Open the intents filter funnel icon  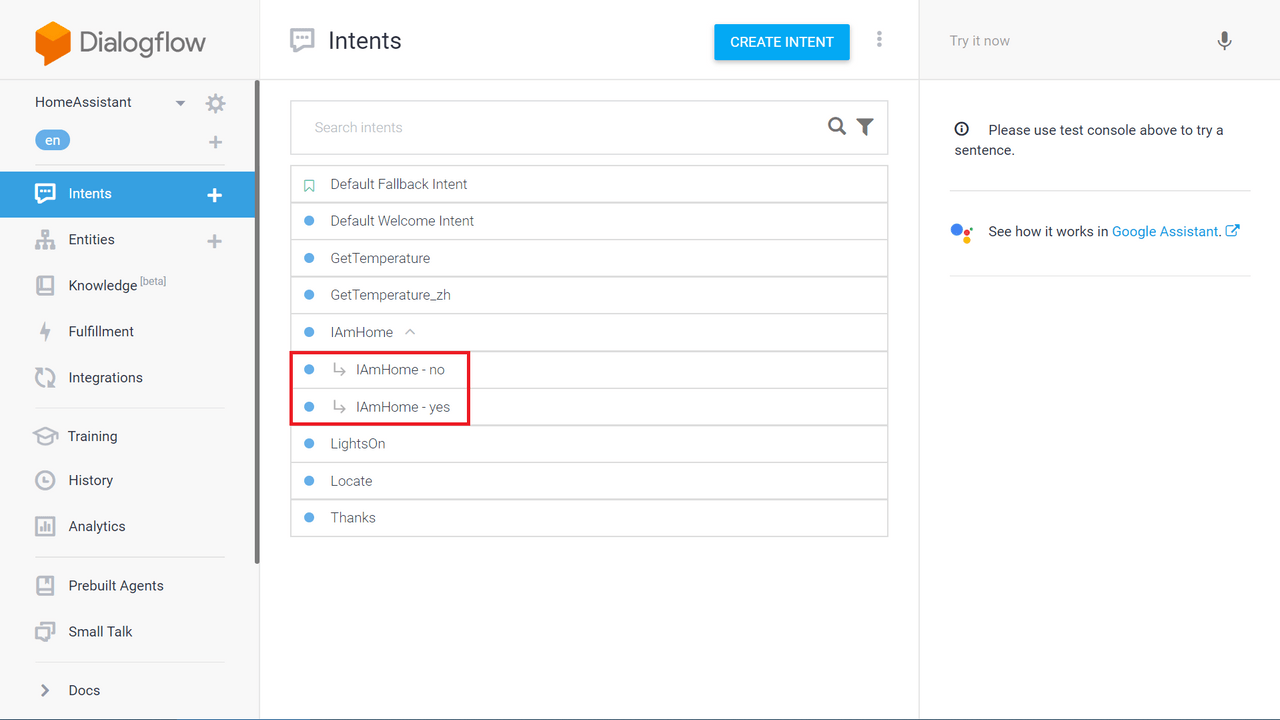tap(865, 127)
